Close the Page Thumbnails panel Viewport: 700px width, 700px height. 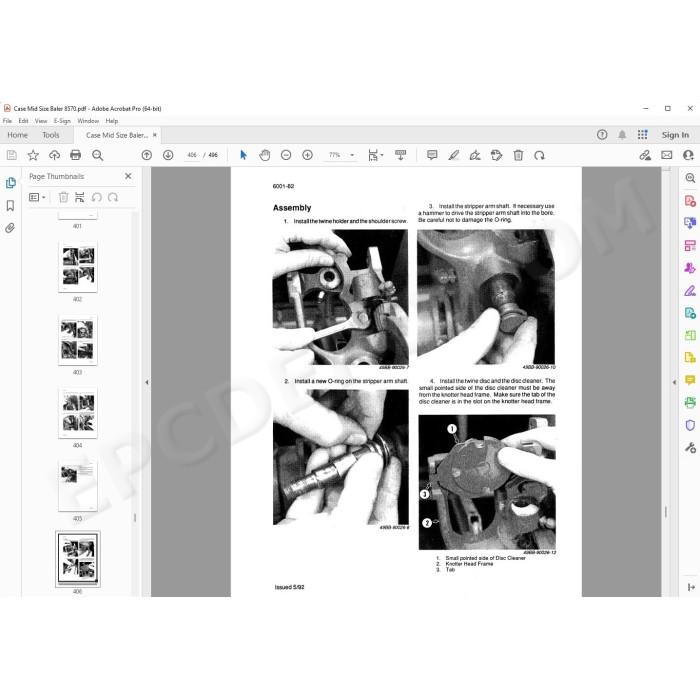pos(128,176)
